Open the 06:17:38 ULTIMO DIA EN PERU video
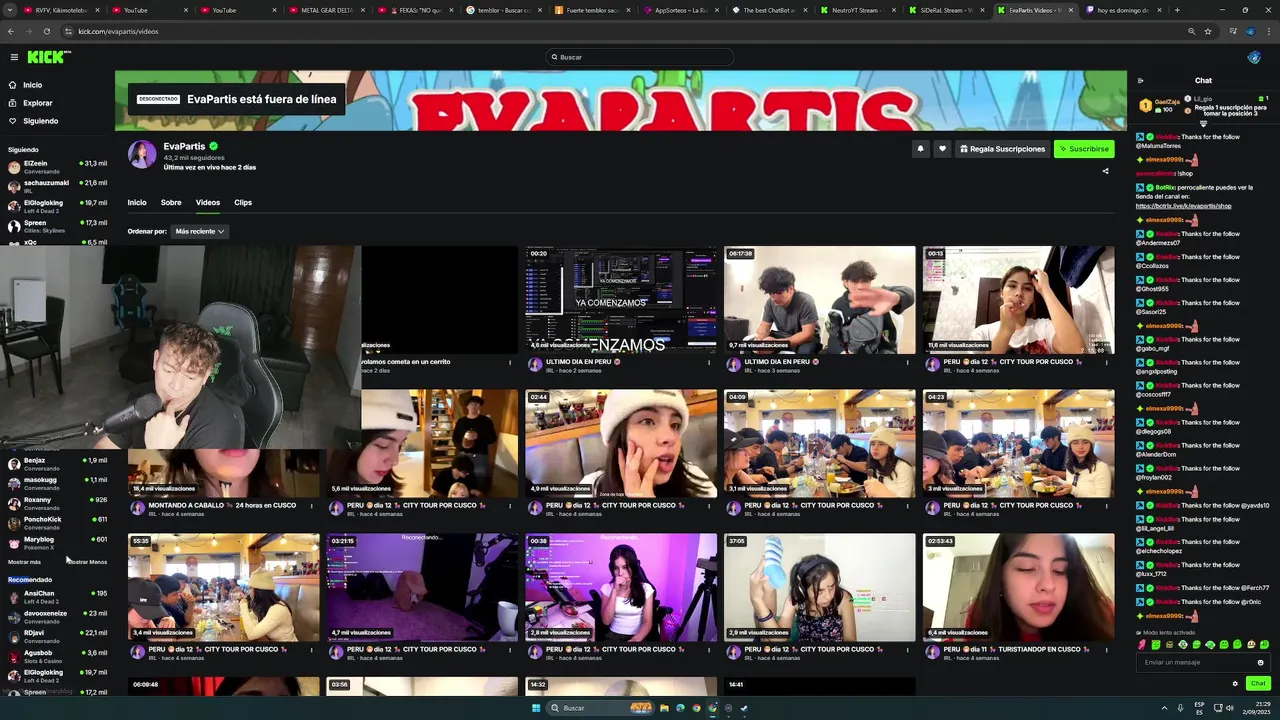Viewport: 1280px width, 720px height. 819,300
